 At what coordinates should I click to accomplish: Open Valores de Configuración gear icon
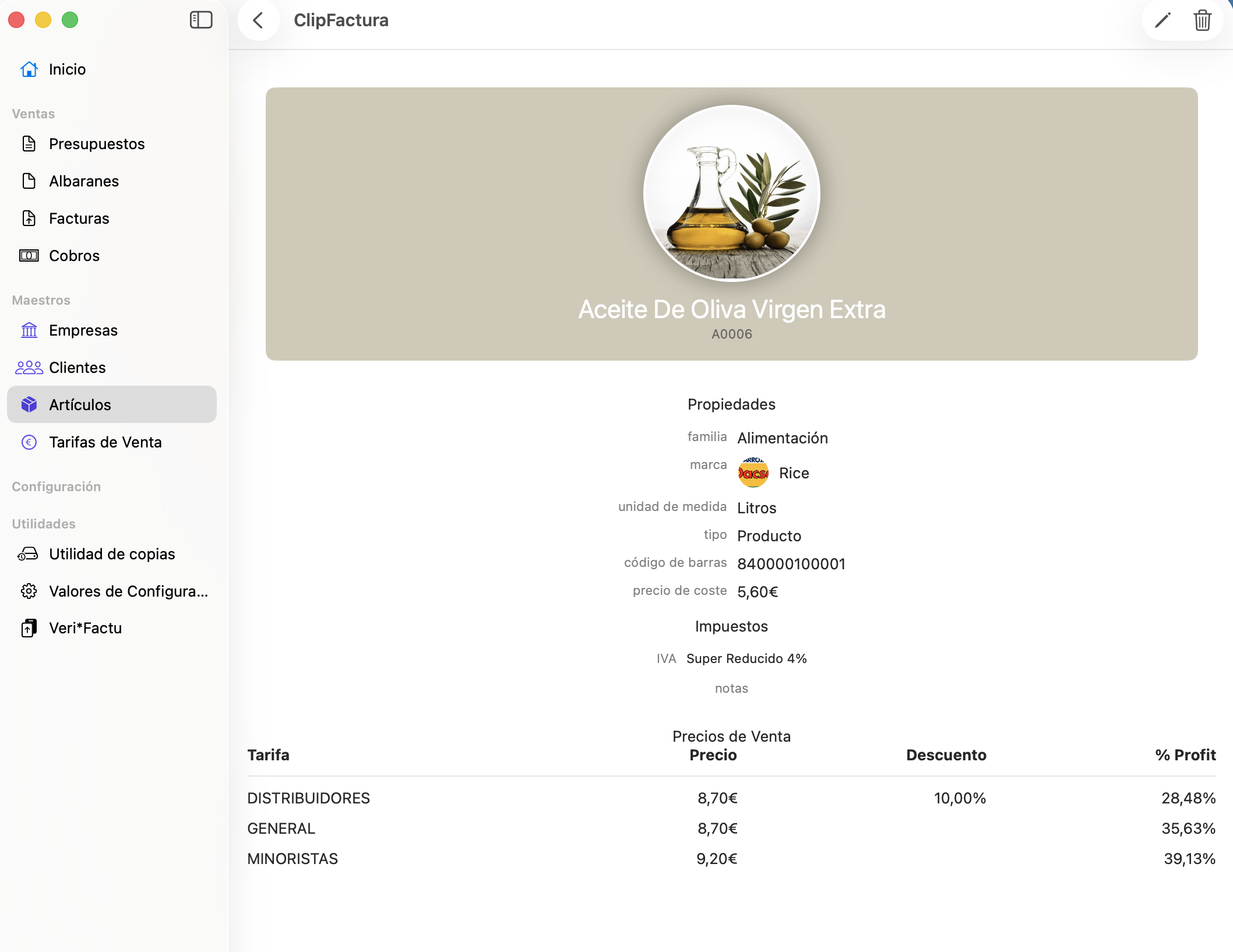pyautogui.click(x=29, y=591)
